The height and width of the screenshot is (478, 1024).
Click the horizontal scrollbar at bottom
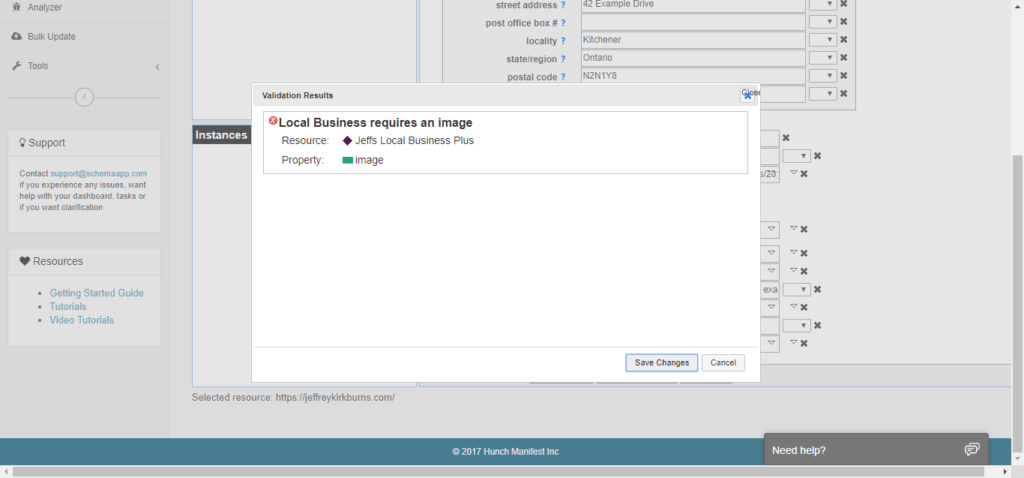click(x=498, y=471)
